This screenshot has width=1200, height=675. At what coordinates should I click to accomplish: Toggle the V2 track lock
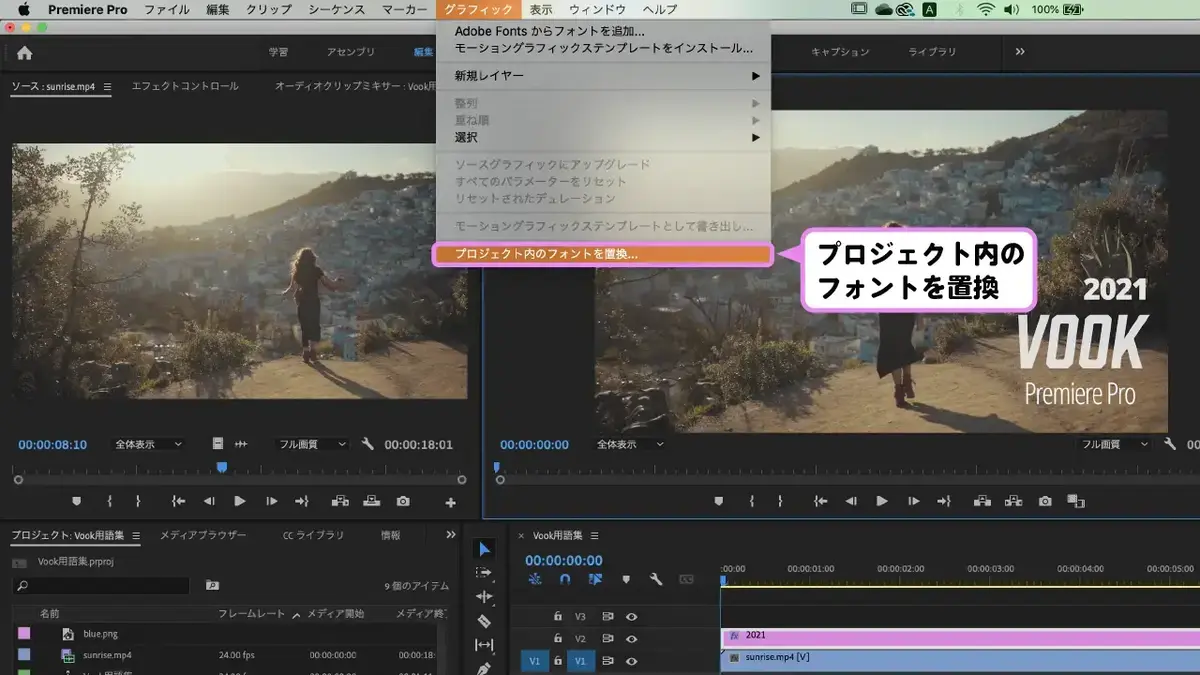pyautogui.click(x=558, y=638)
